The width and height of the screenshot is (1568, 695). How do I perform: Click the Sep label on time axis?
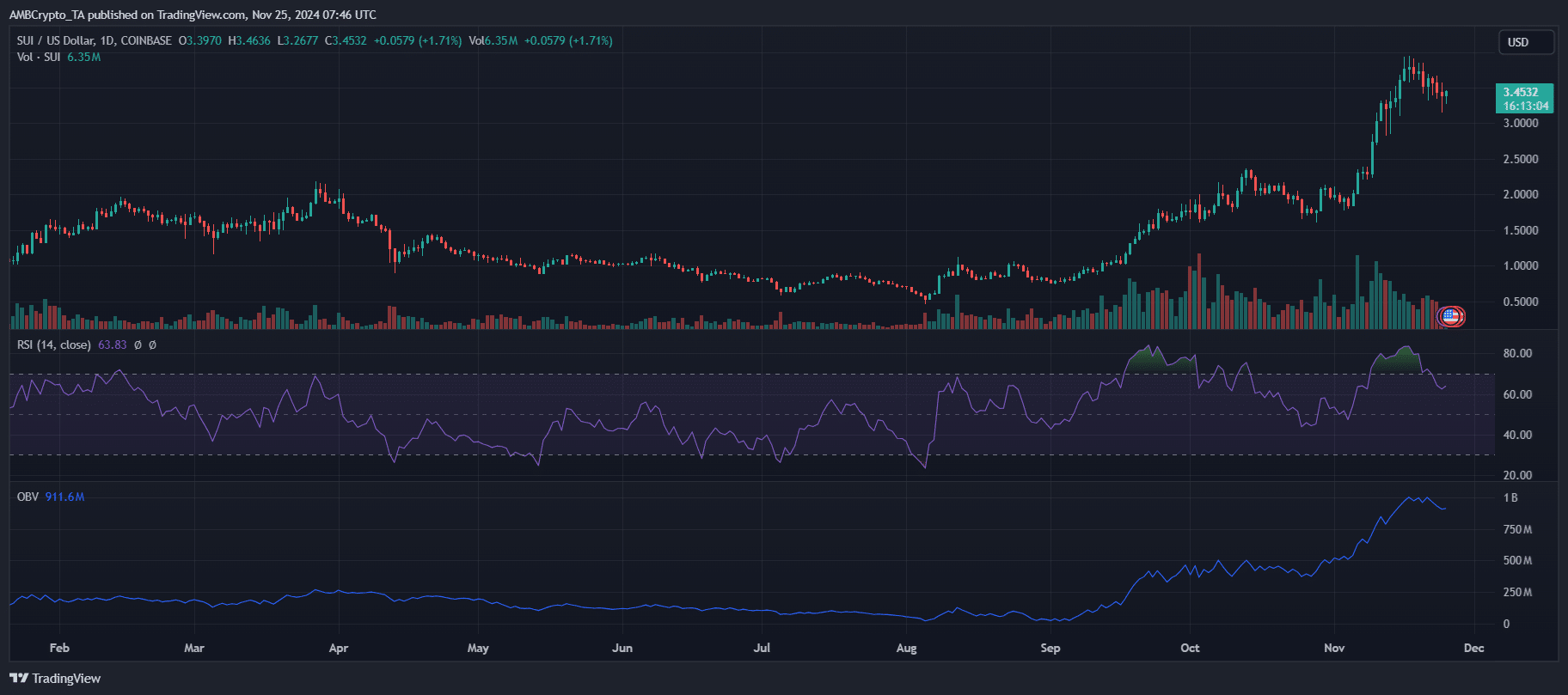(1050, 648)
